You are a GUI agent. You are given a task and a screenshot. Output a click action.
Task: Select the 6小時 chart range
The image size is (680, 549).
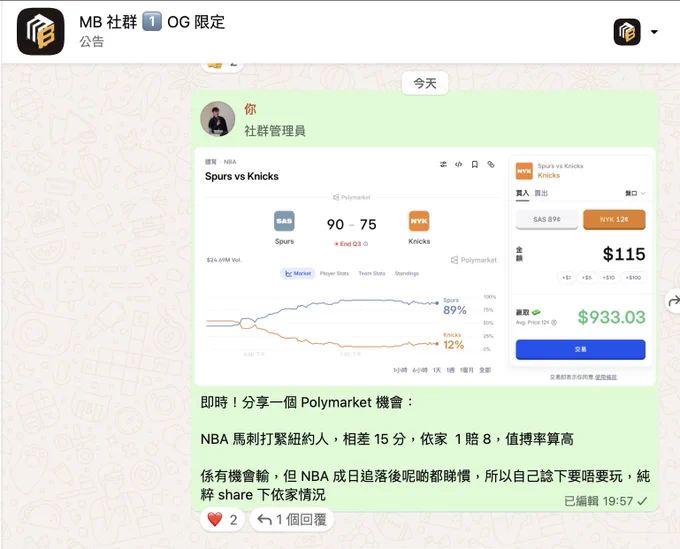(x=420, y=370)
